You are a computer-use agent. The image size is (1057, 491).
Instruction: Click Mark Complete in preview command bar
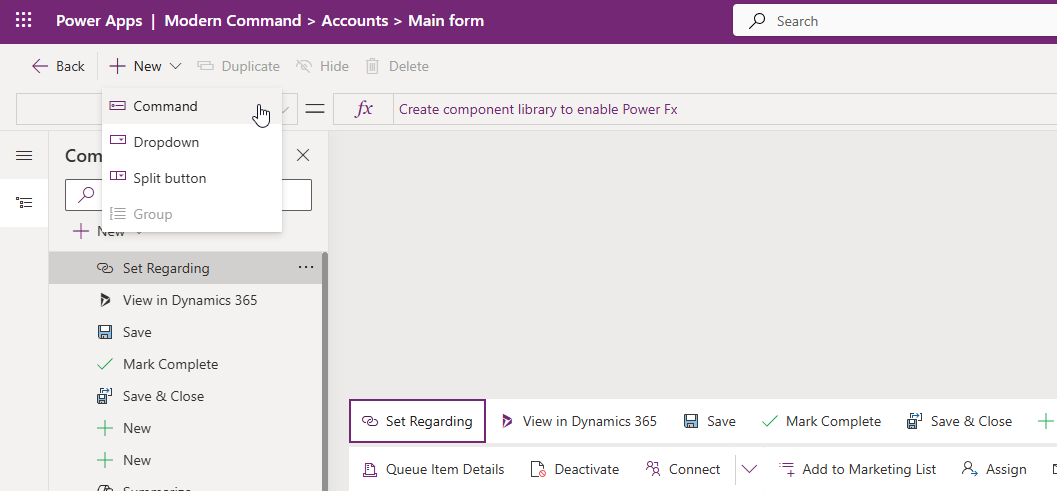tap(821, 422)
